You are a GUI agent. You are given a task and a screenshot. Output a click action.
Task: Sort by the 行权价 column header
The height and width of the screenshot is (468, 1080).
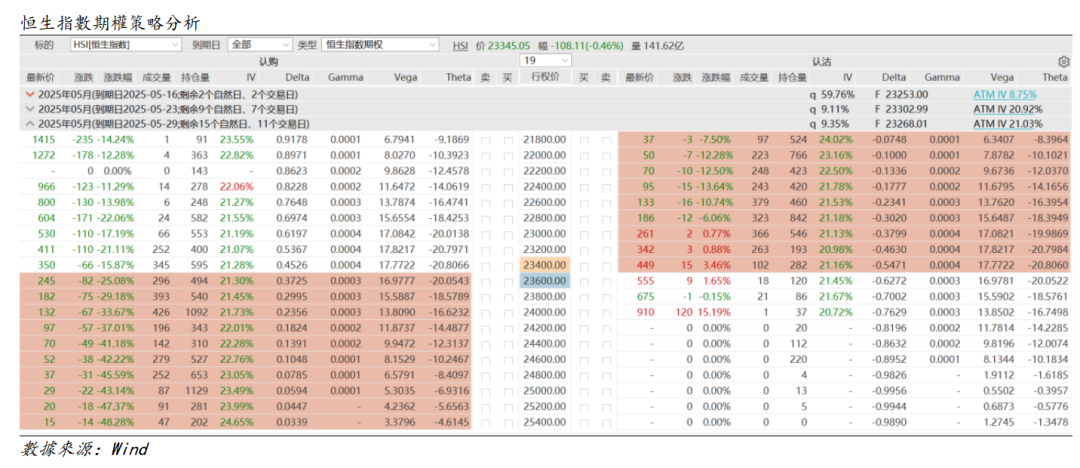[545, 77]
